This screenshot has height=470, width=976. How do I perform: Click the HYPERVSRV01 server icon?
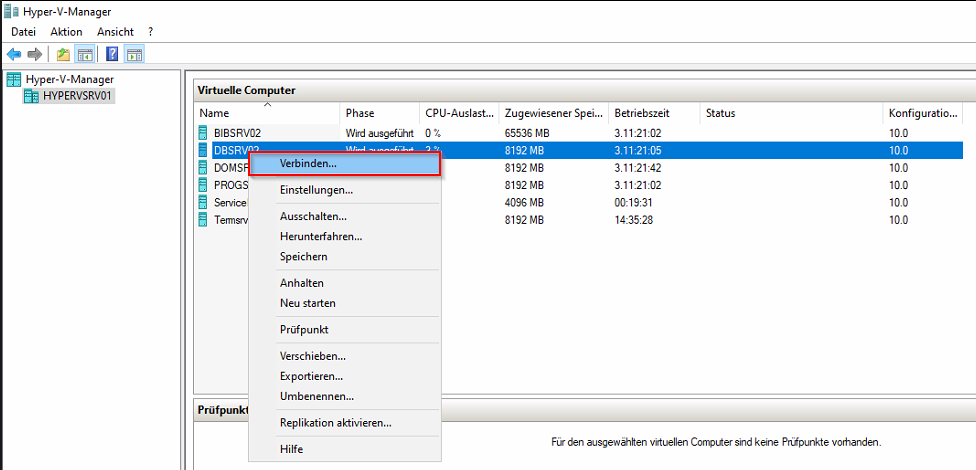click(x=30, y=96)
